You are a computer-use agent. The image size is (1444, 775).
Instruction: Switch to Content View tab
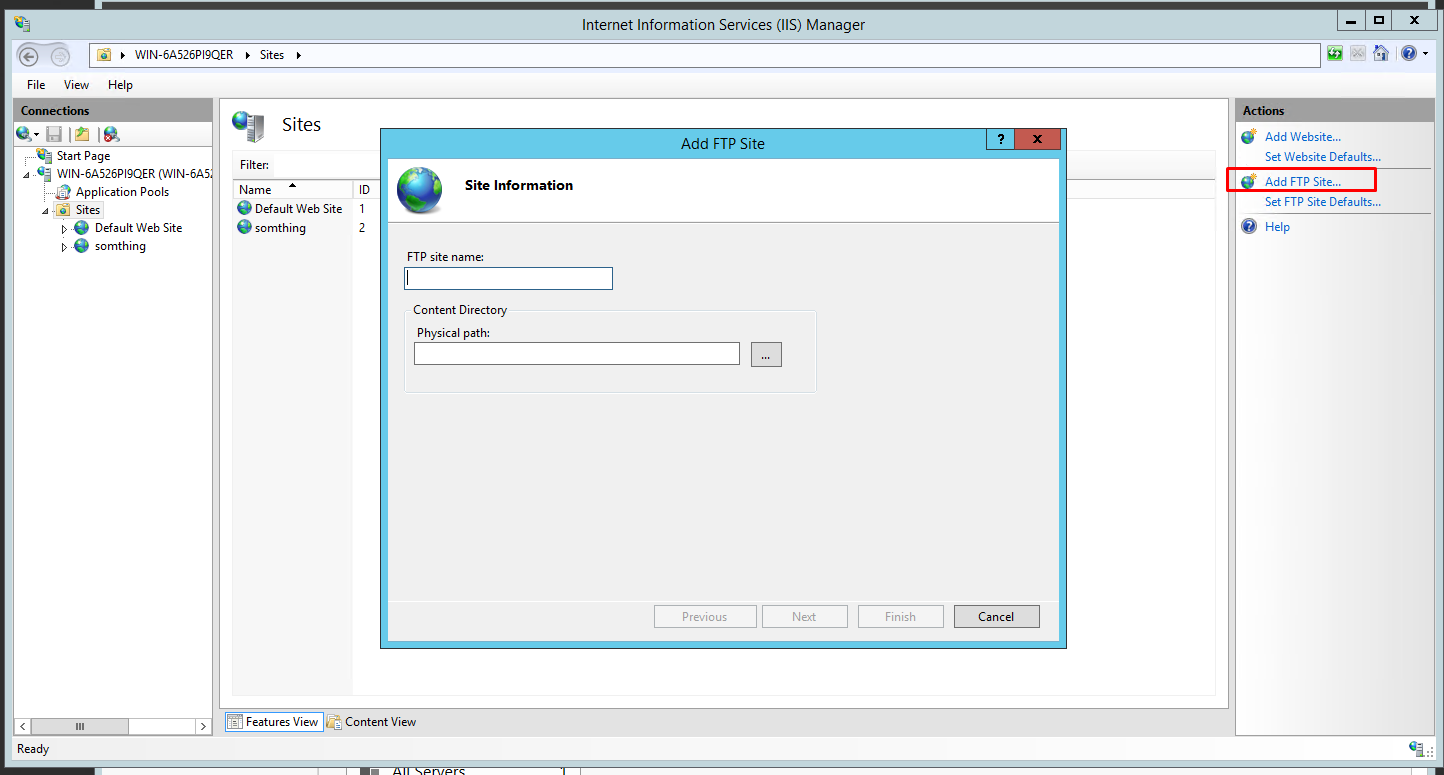click(x=372, y=721)
